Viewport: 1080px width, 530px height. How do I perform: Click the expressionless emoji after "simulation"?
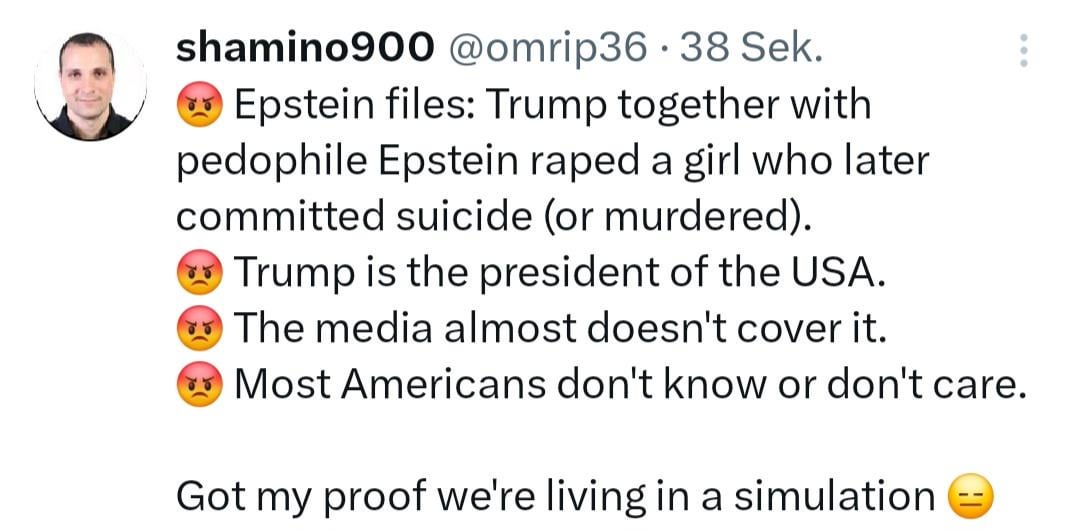click(967, 496)
